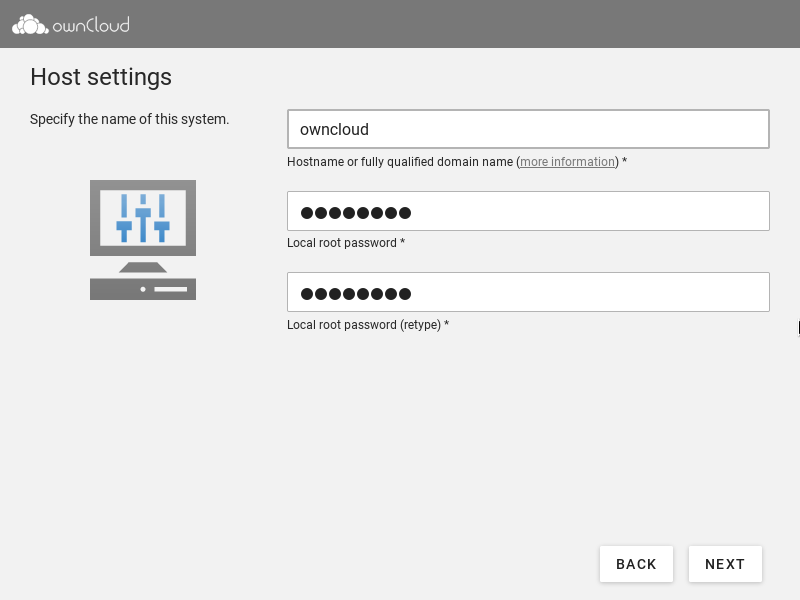Focus the Local root password field

[528, 211]
